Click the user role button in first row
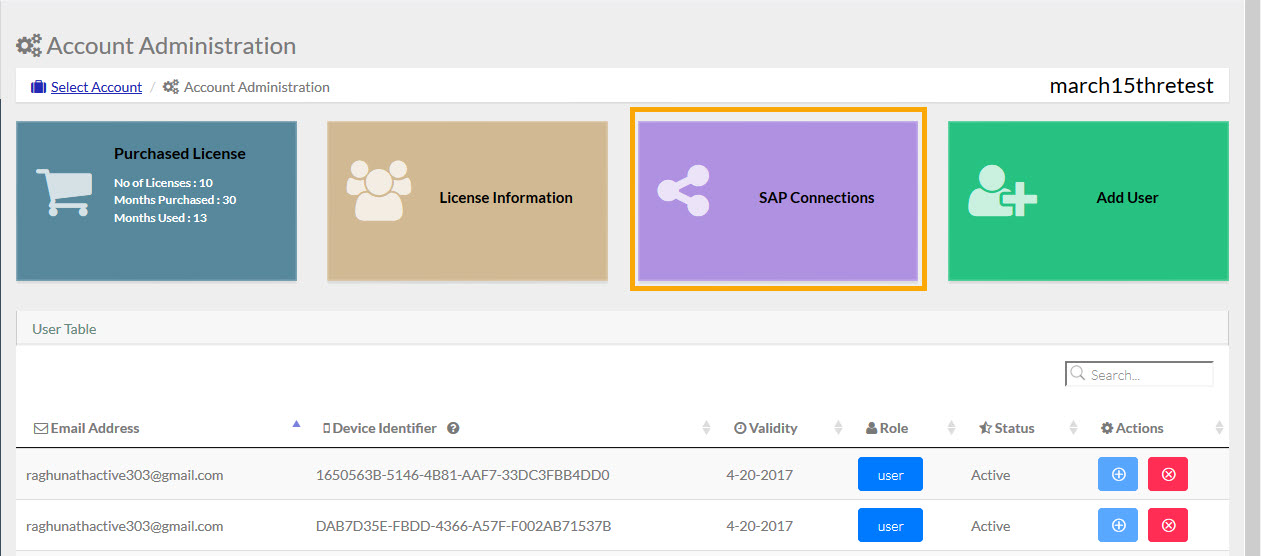Screen dimensions: 1261x556 (890, 475)
